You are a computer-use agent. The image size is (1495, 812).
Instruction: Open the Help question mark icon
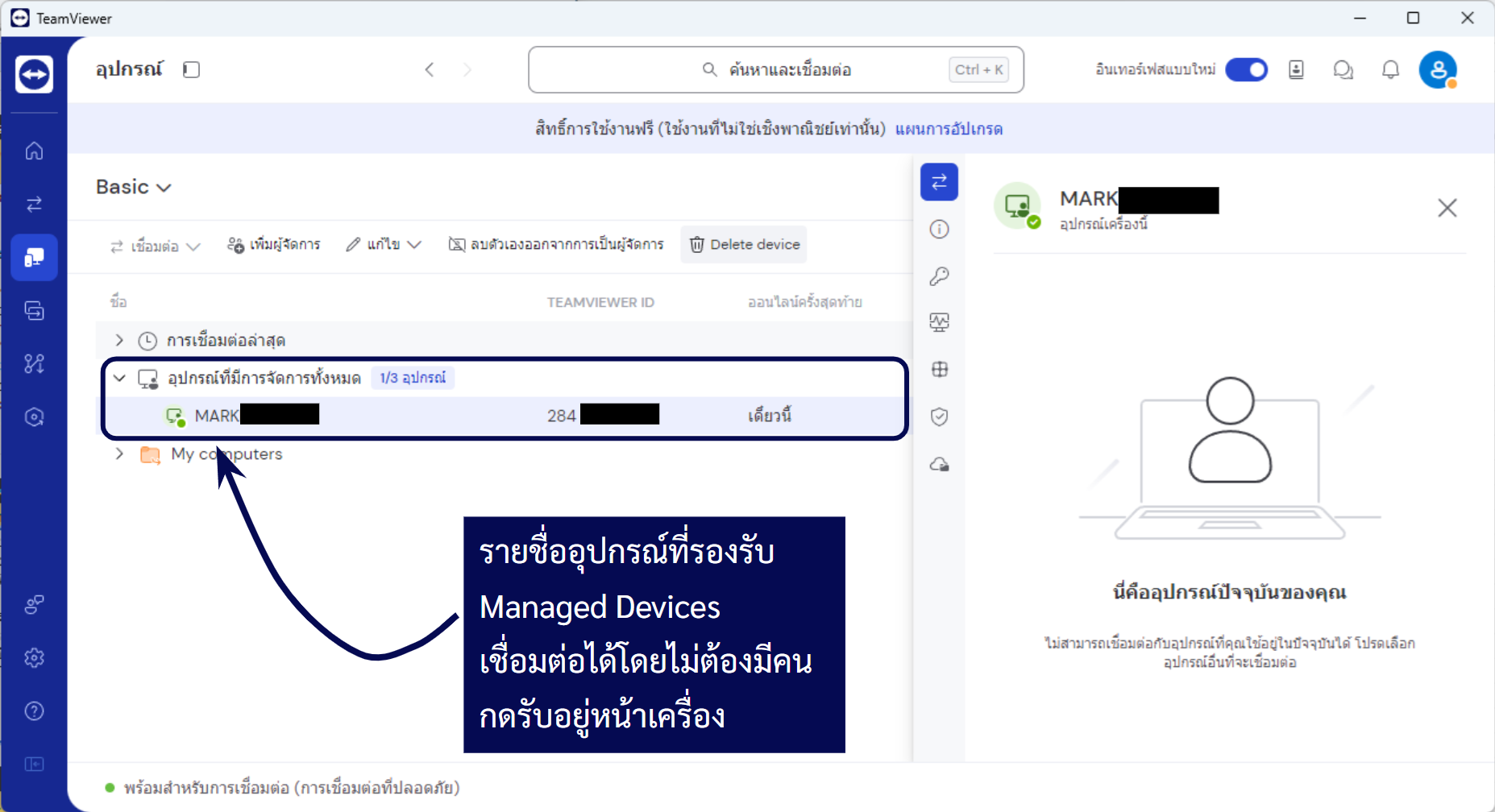pyautogui.click(x=34, y=711)
